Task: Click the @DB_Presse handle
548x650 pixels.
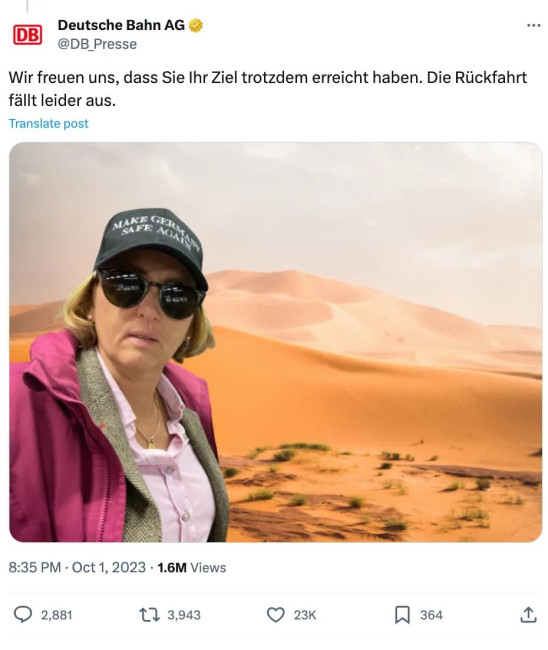Action: (97, 44)
